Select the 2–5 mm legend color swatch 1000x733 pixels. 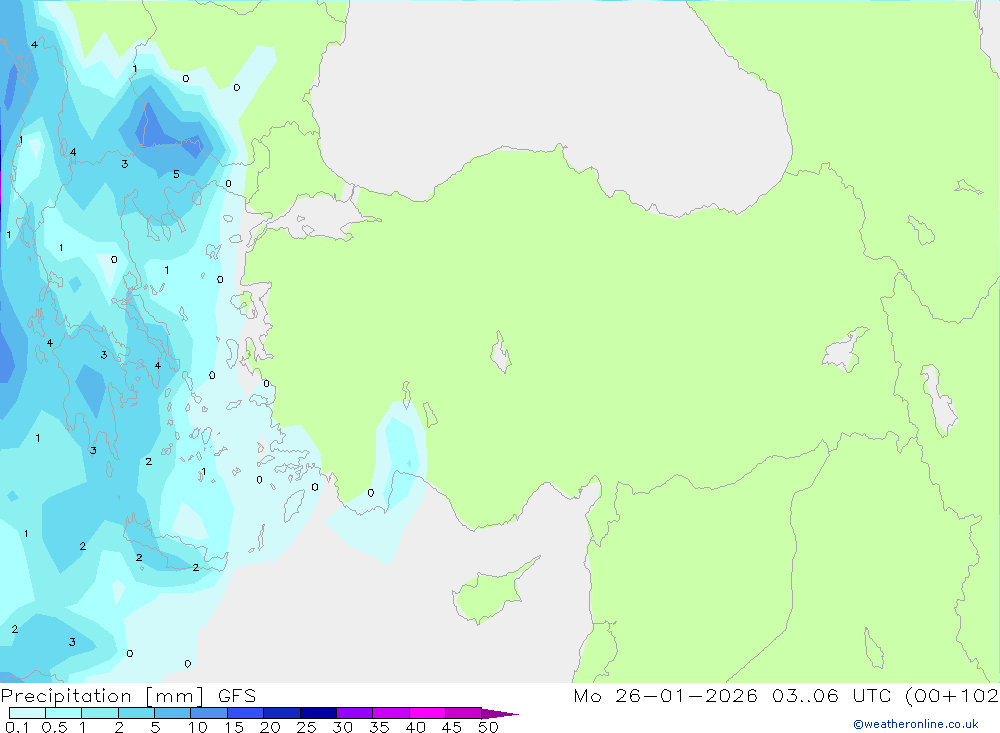[x=136, y=713]
